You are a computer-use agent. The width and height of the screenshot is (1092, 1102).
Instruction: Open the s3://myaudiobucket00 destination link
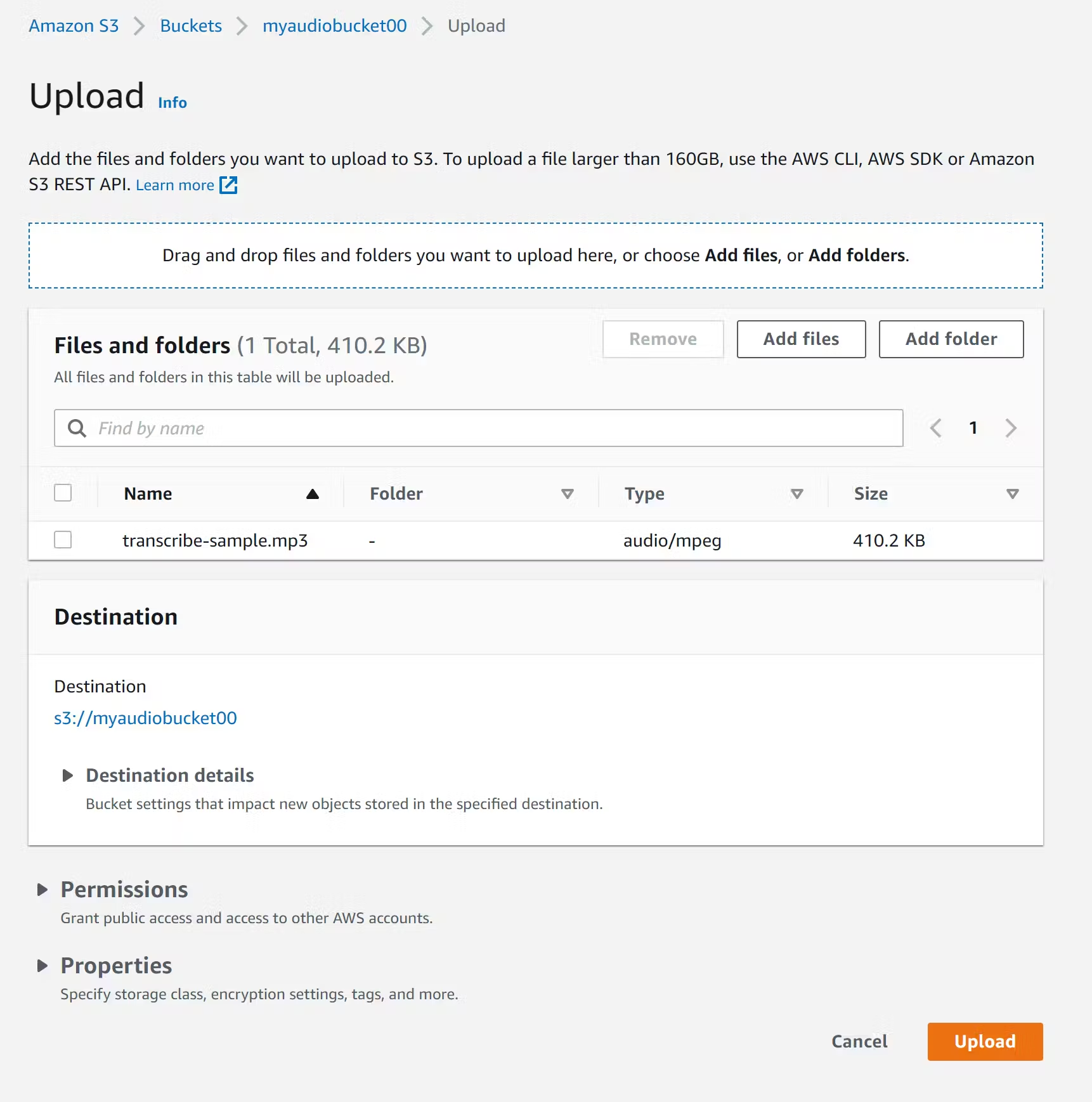[145, 718]
